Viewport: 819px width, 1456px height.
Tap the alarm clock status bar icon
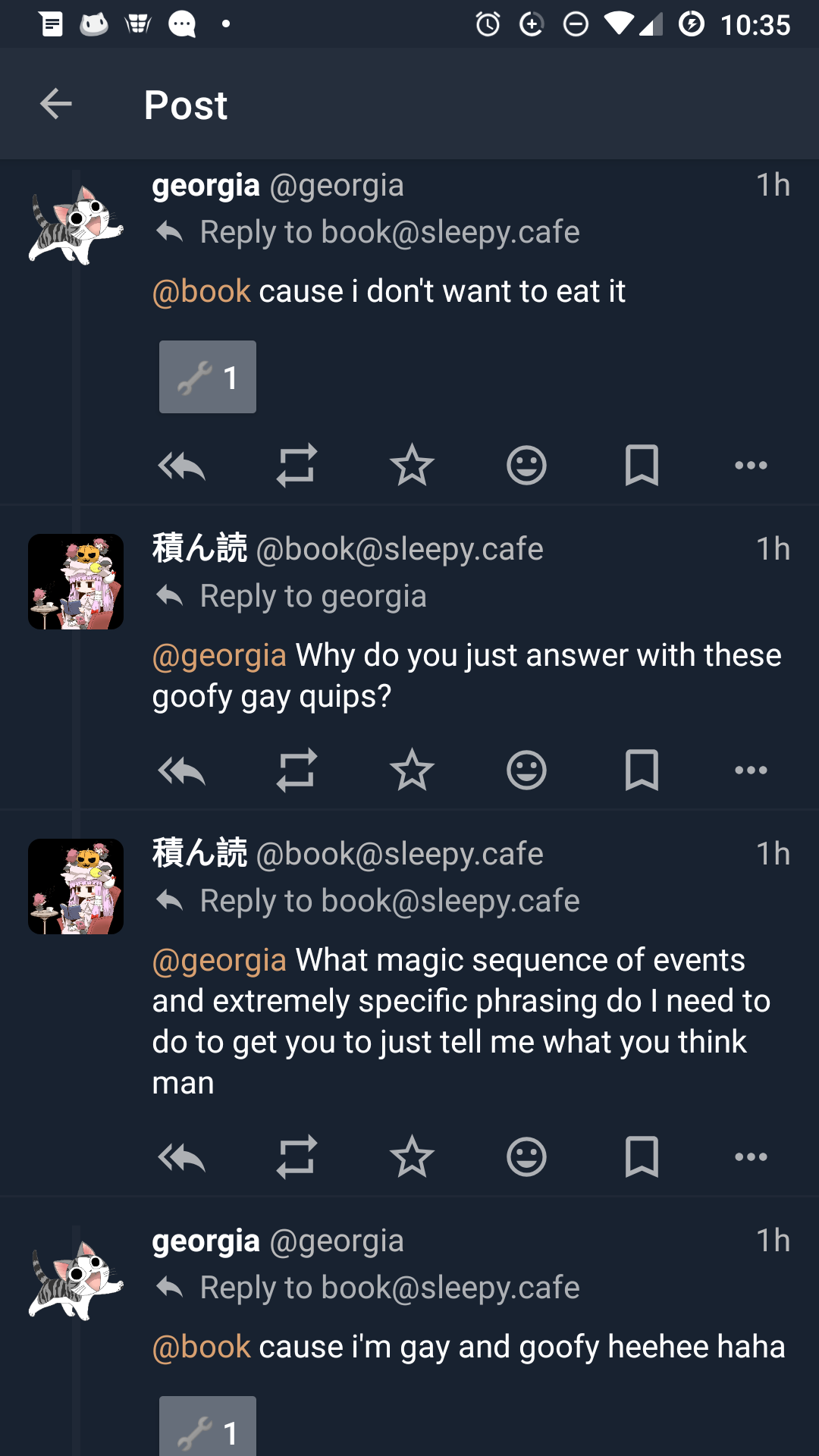[x=488, y=25]
